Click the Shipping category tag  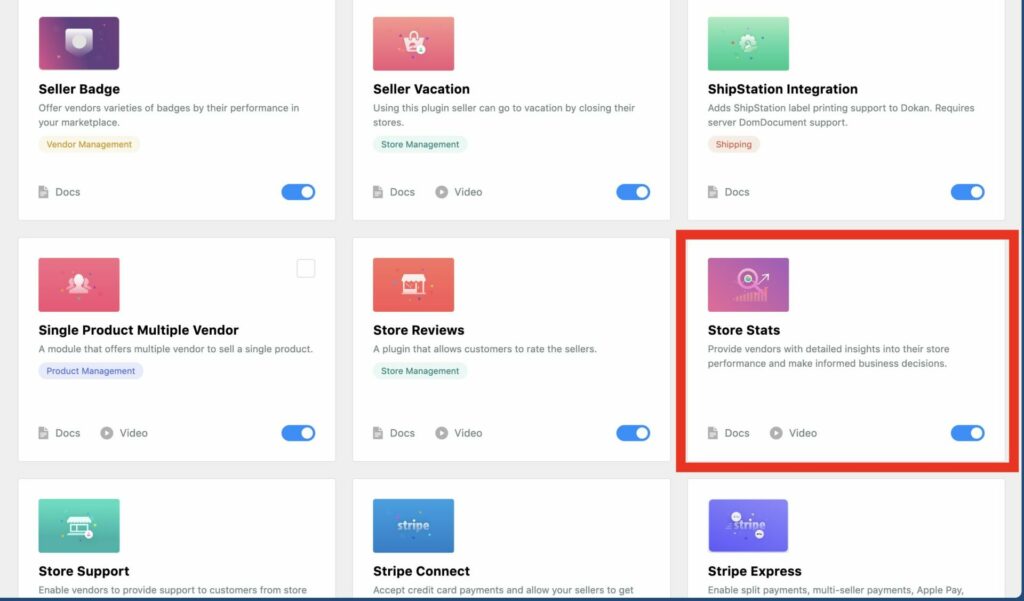[x=733, y=144]
